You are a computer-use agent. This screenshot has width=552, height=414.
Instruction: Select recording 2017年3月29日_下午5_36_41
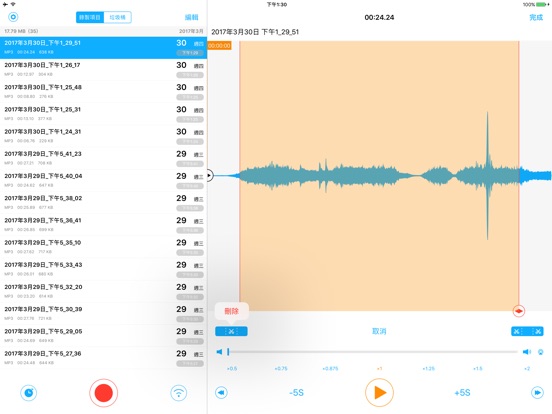click(x=104, y=225)
